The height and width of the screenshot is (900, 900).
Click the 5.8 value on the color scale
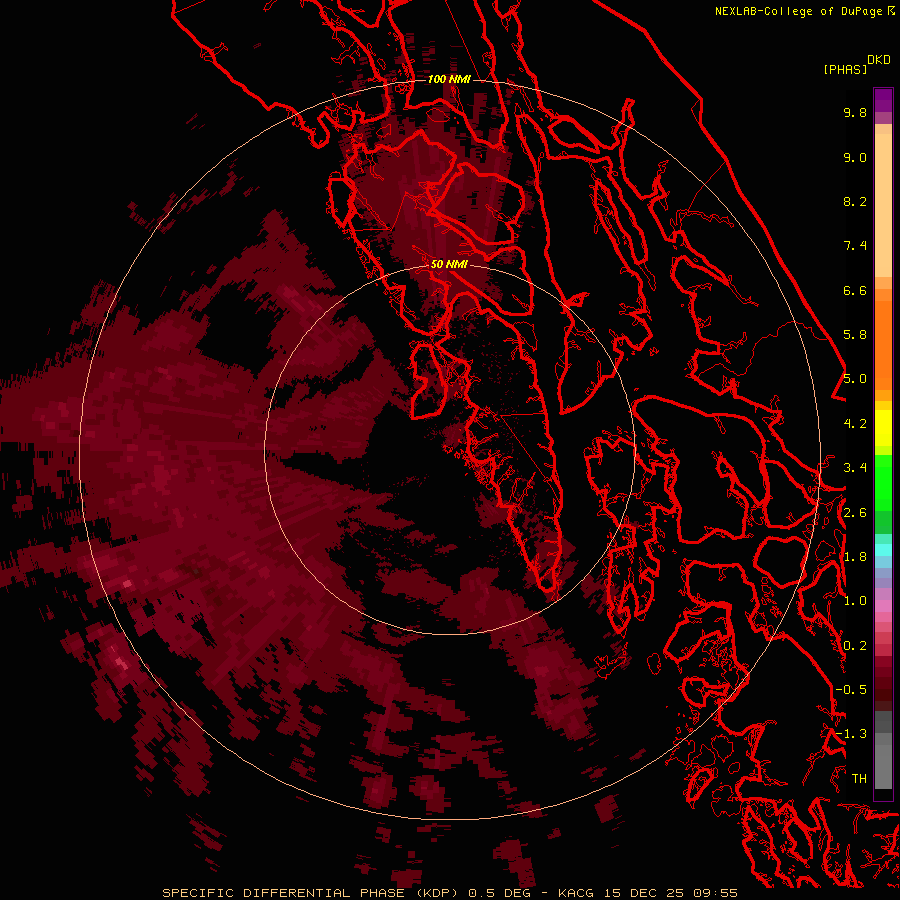click(855, 335)
